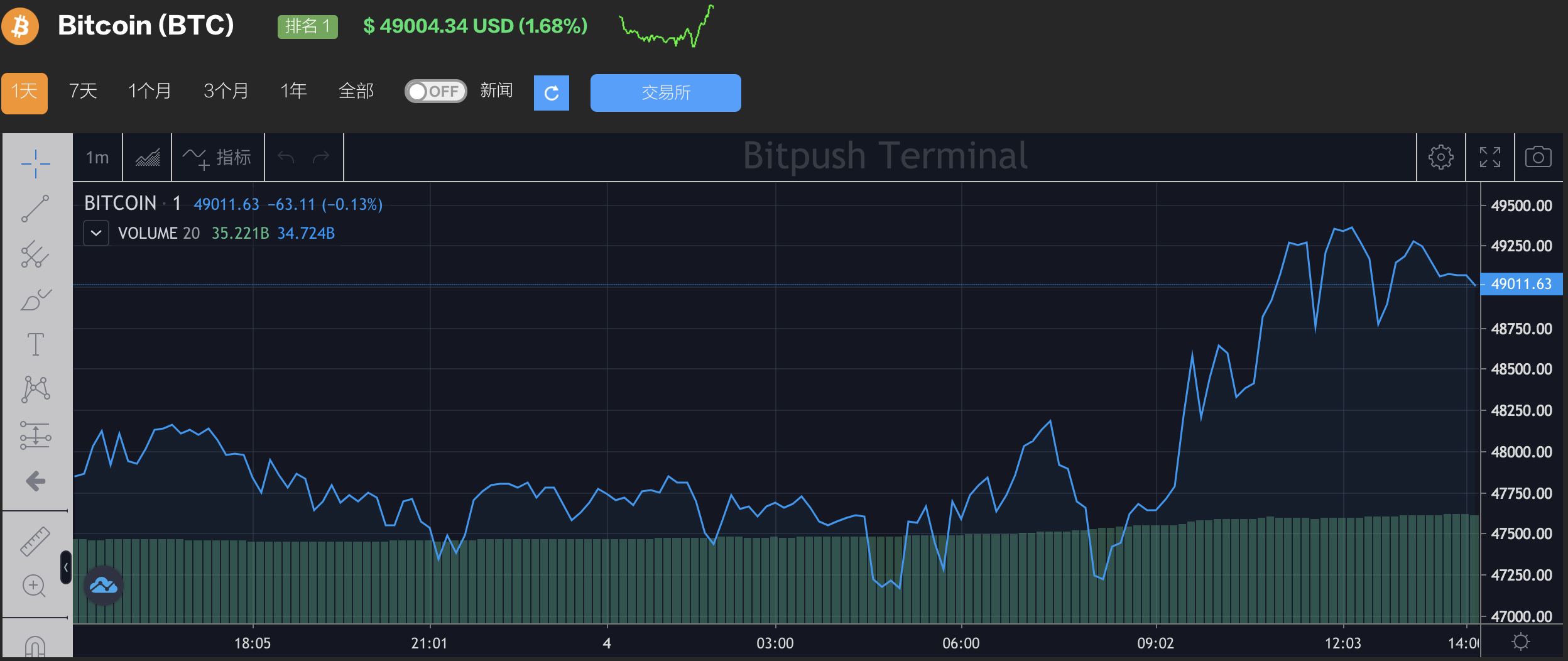Select the brush drawing tool

[35, 300]
